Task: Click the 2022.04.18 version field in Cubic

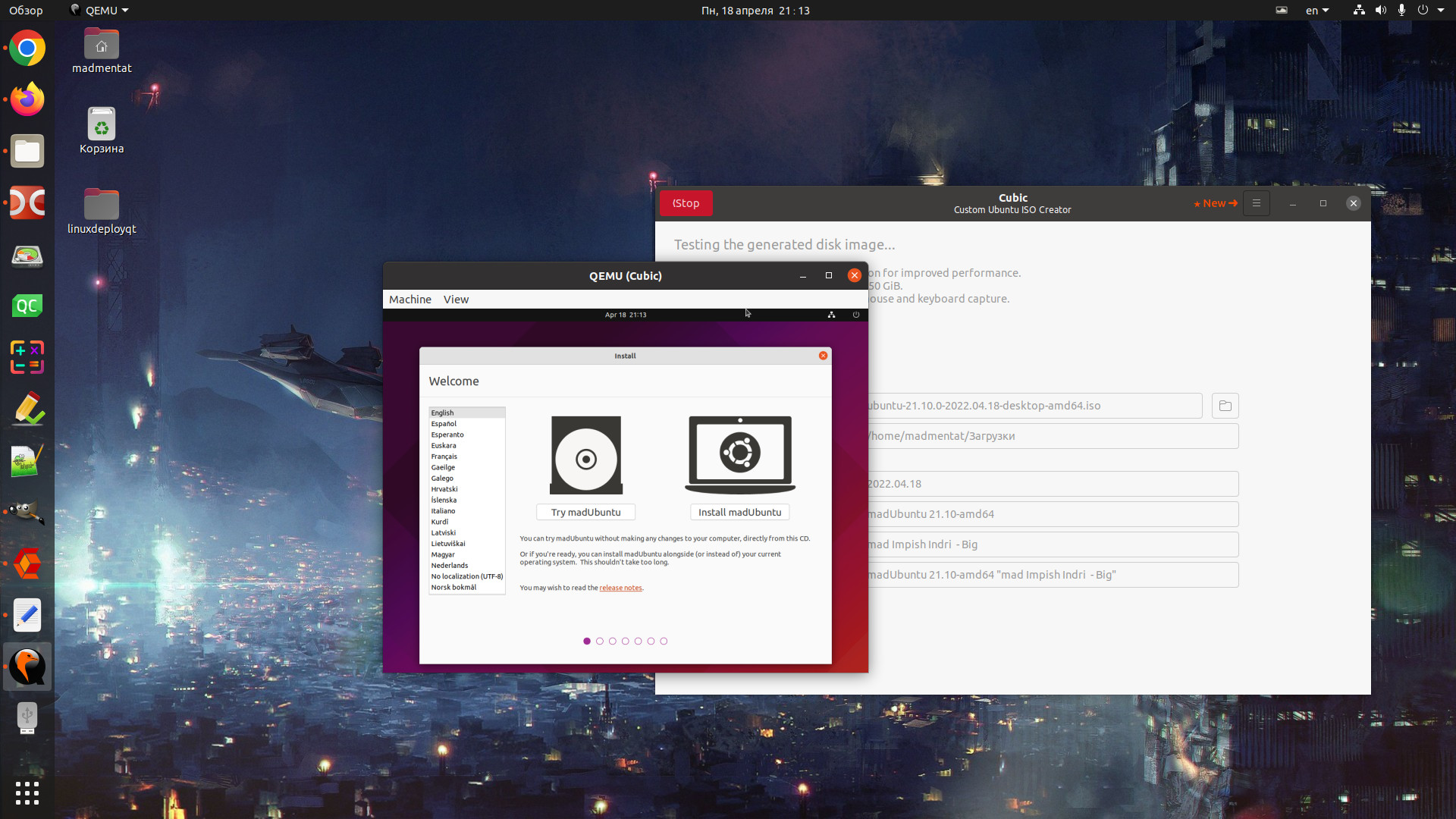Action: [1053, 484]
